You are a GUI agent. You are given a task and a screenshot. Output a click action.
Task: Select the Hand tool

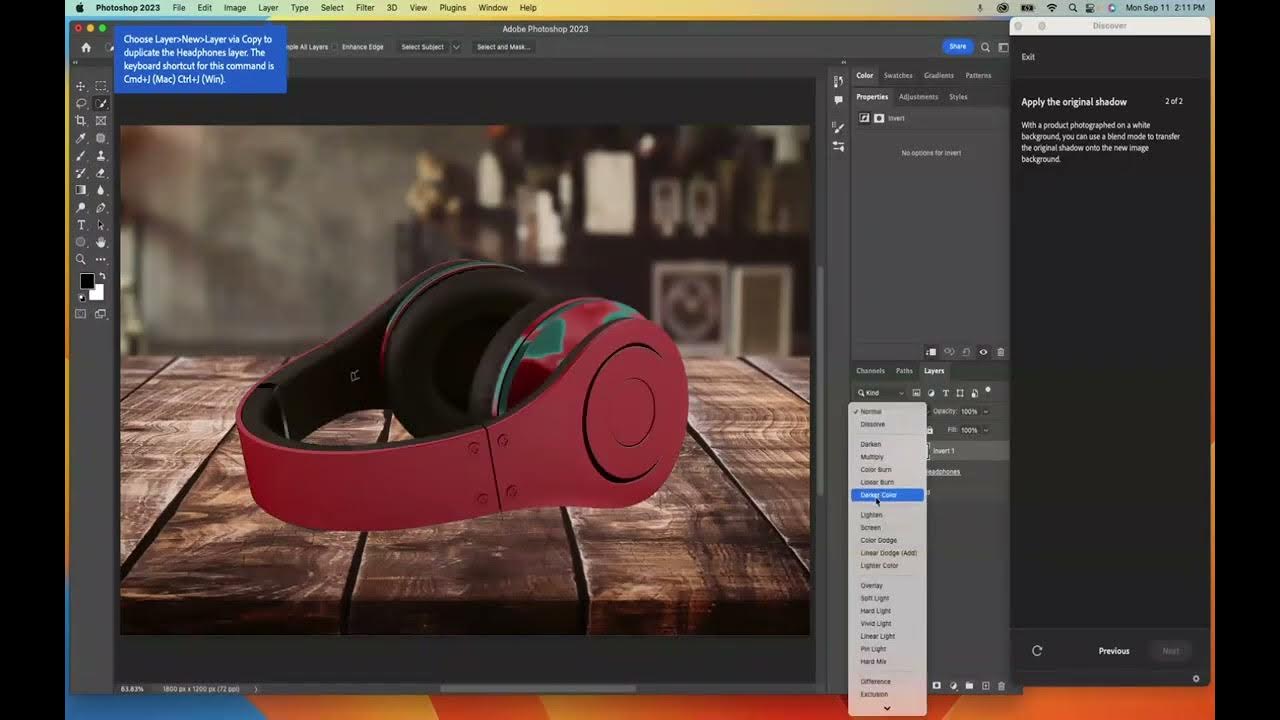[101, 242]
